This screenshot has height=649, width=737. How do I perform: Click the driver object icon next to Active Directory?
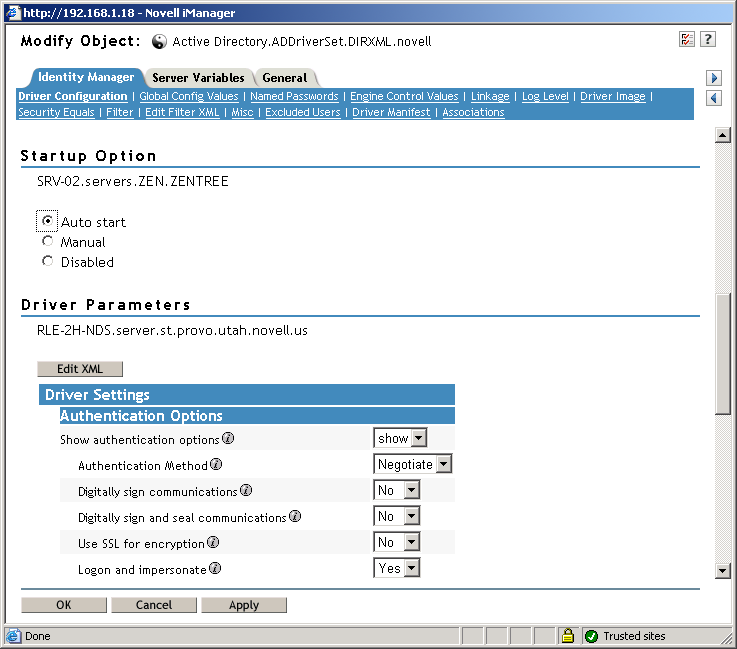tap(159, 42)
